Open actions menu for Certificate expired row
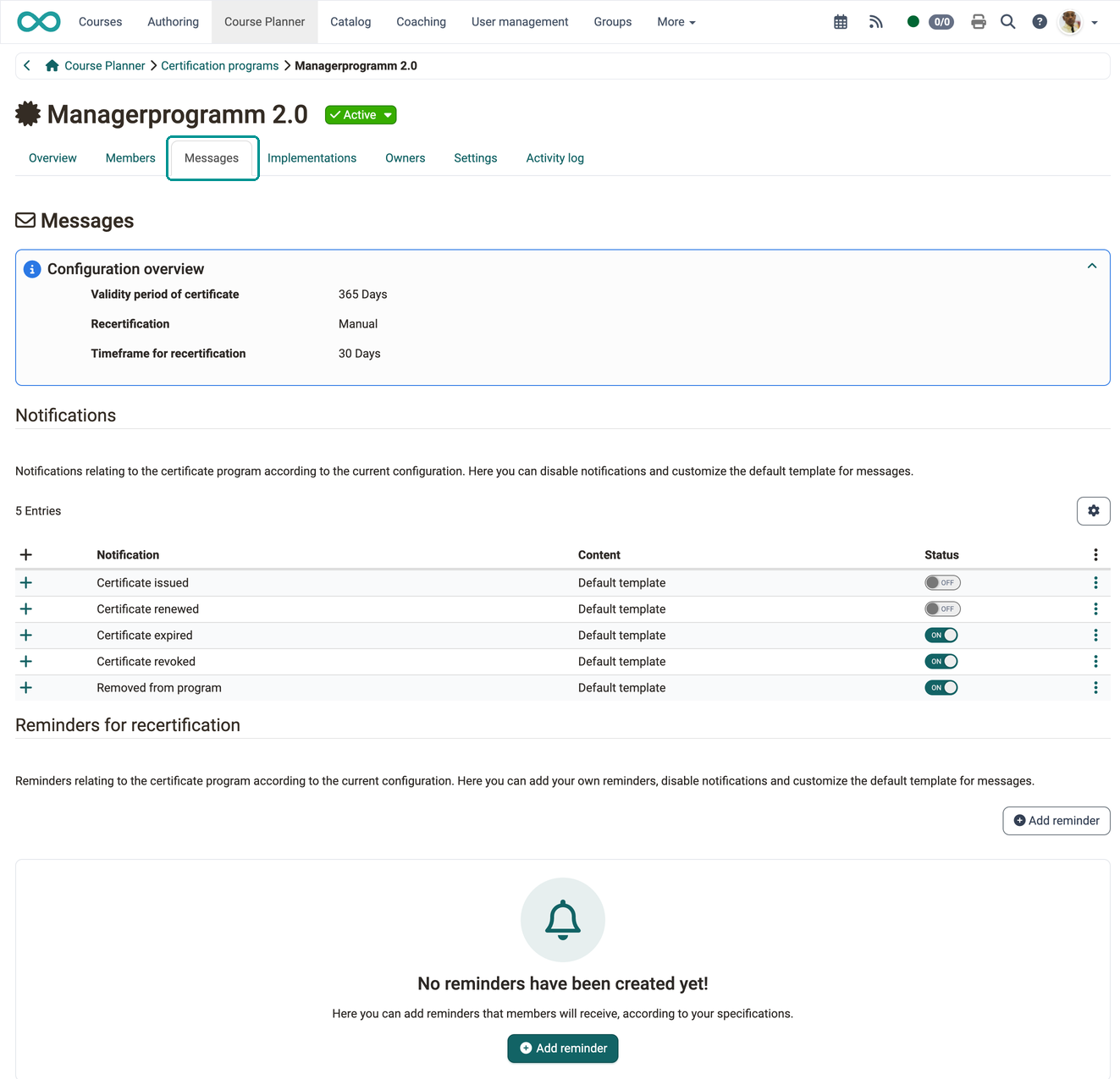 pos(1095,635)
